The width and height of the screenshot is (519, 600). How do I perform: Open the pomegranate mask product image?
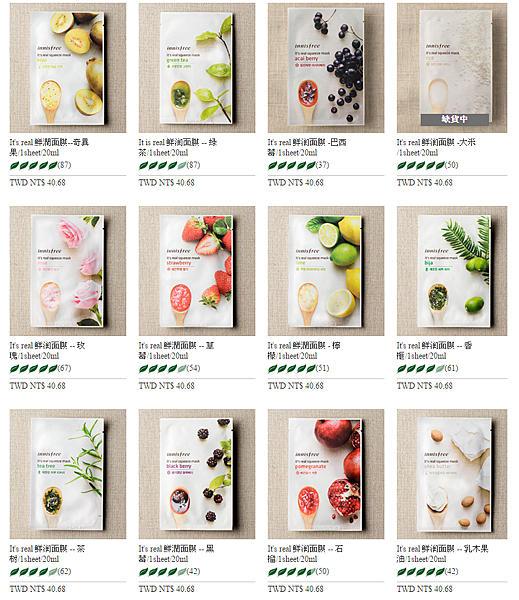coord(326,474)
